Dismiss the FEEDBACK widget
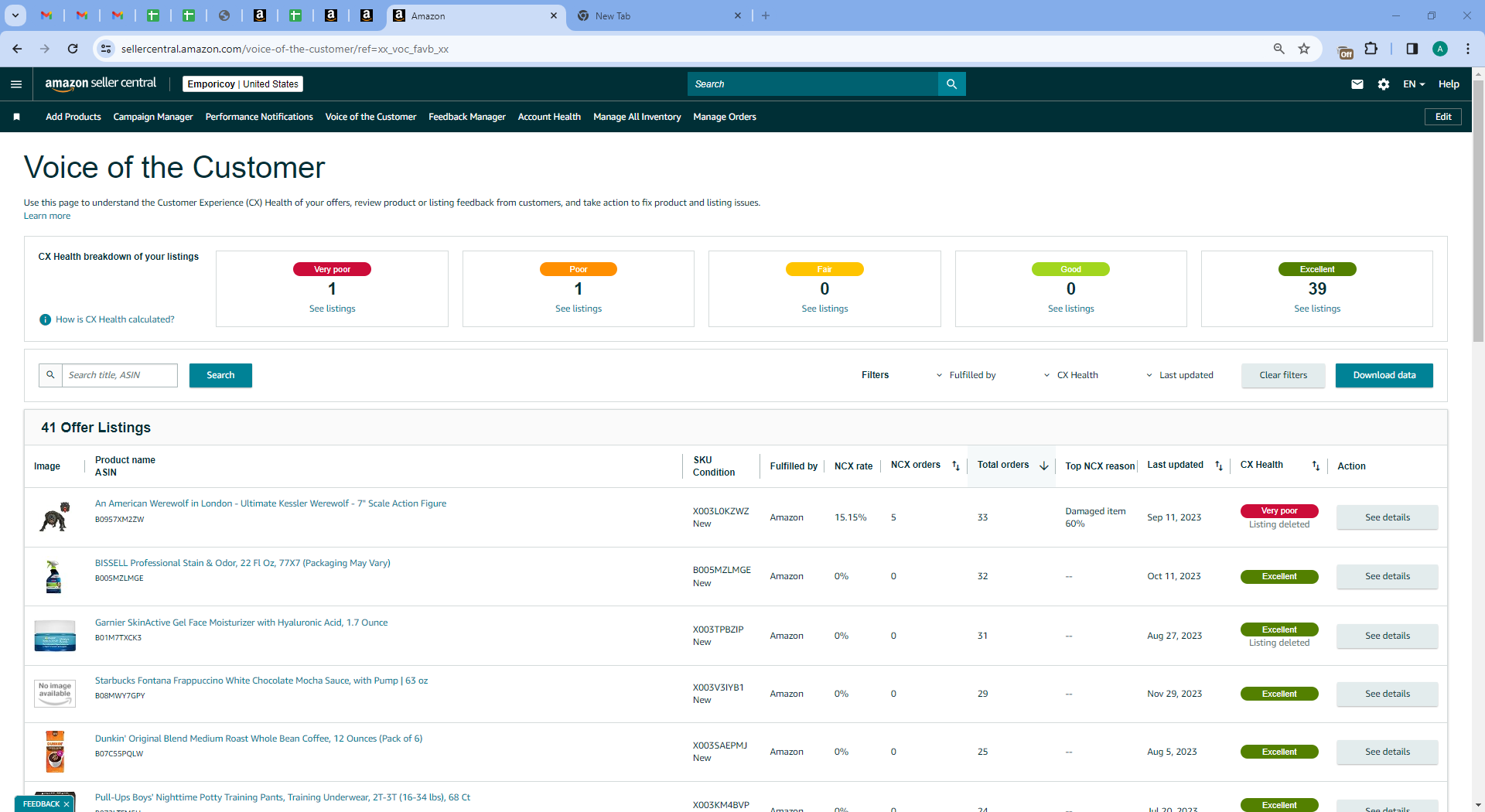The height and width of the screenshot is (812, 1485). [x=67, y=804]
